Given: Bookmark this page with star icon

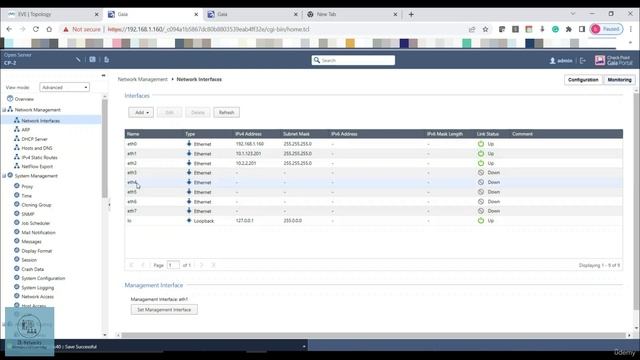Looking at the screenshot, I should coord(485,29).
